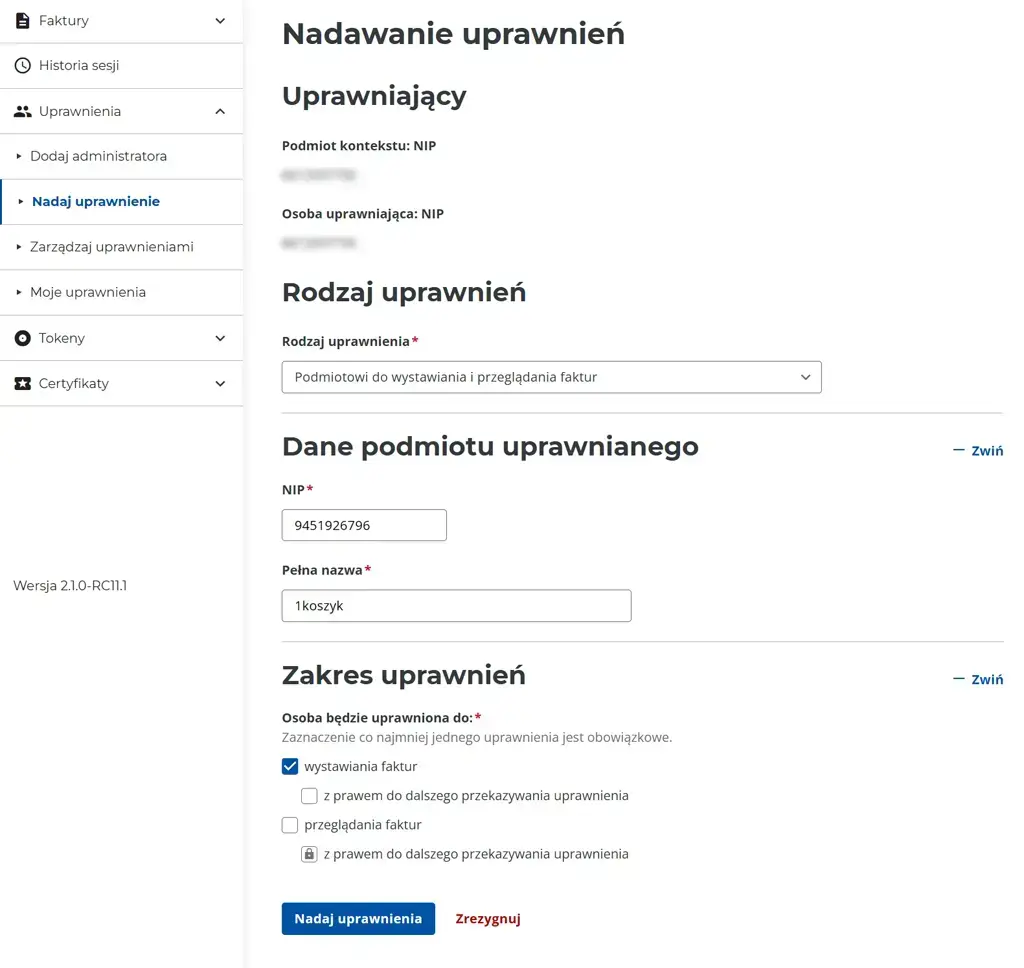Click the Tokeny section icon

22,338
